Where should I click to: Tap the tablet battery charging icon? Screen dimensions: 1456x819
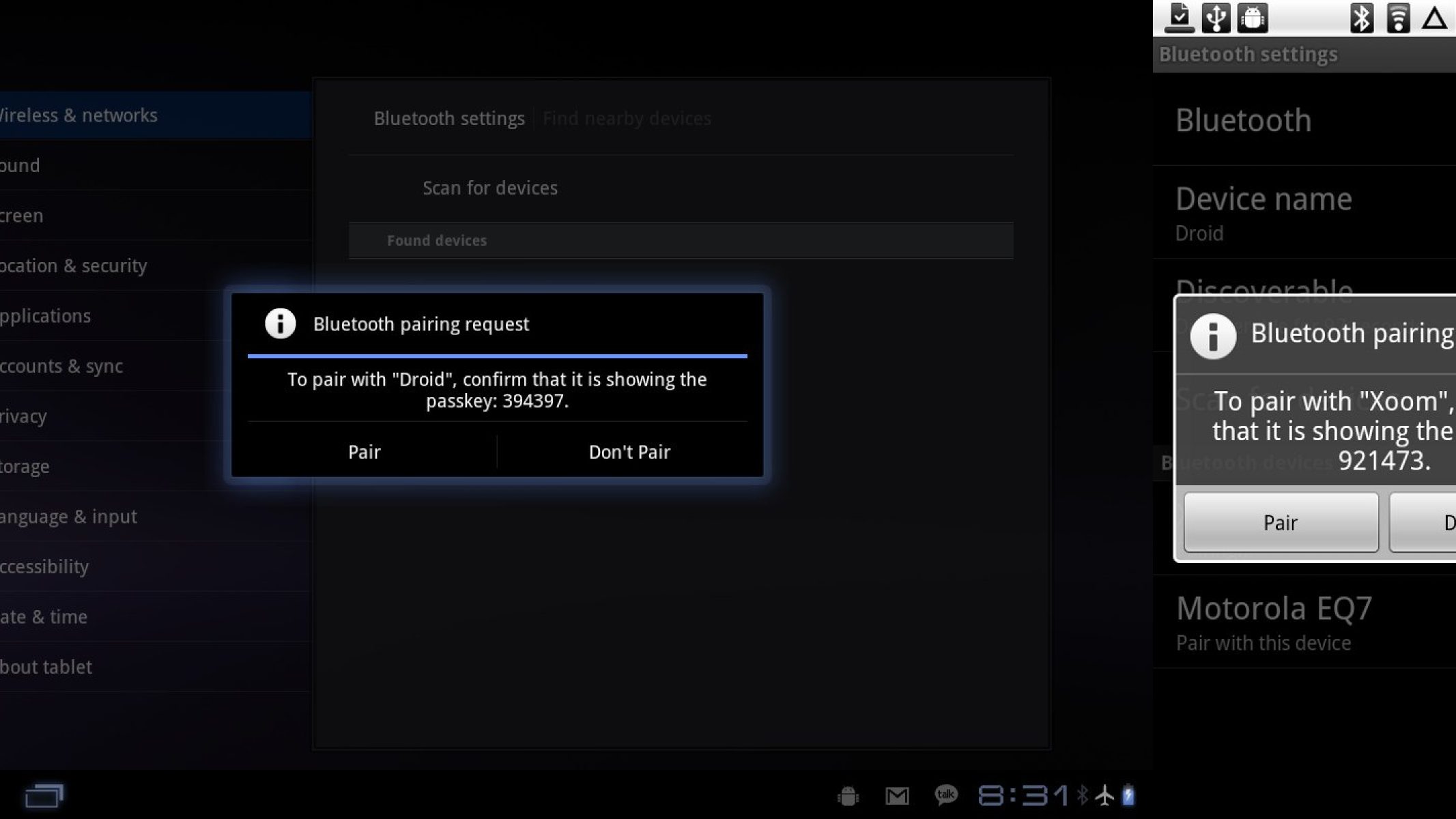(x=1128, y=795)
